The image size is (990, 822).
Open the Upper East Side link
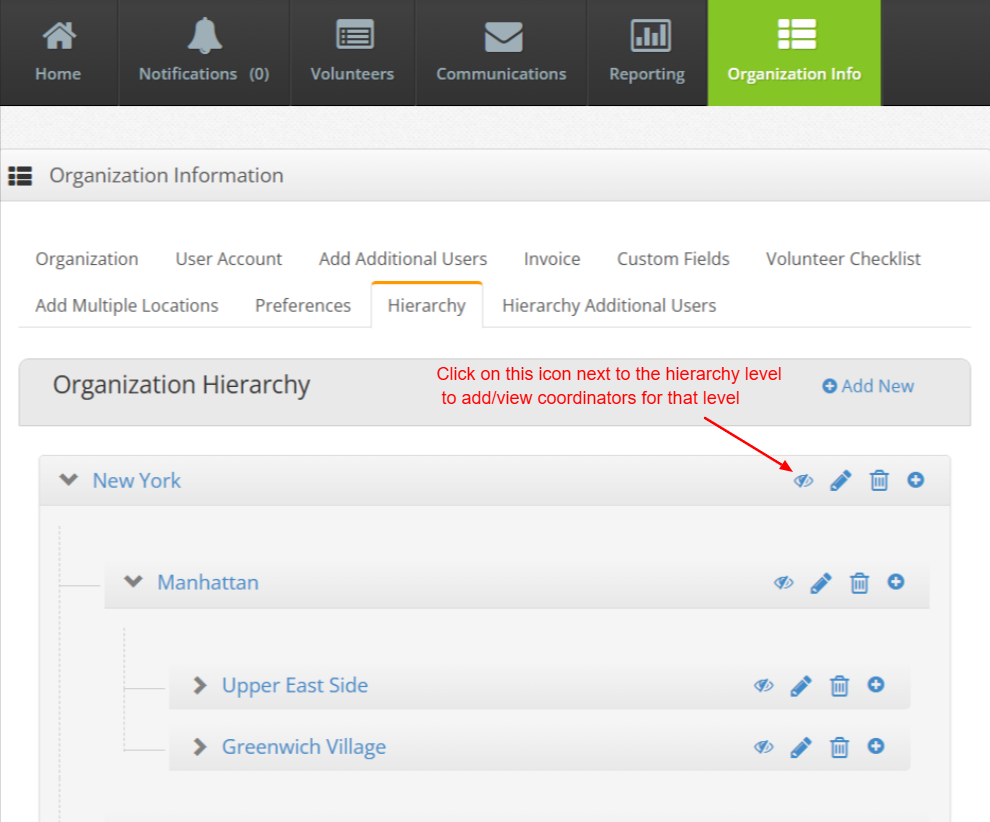coord(294,685)
